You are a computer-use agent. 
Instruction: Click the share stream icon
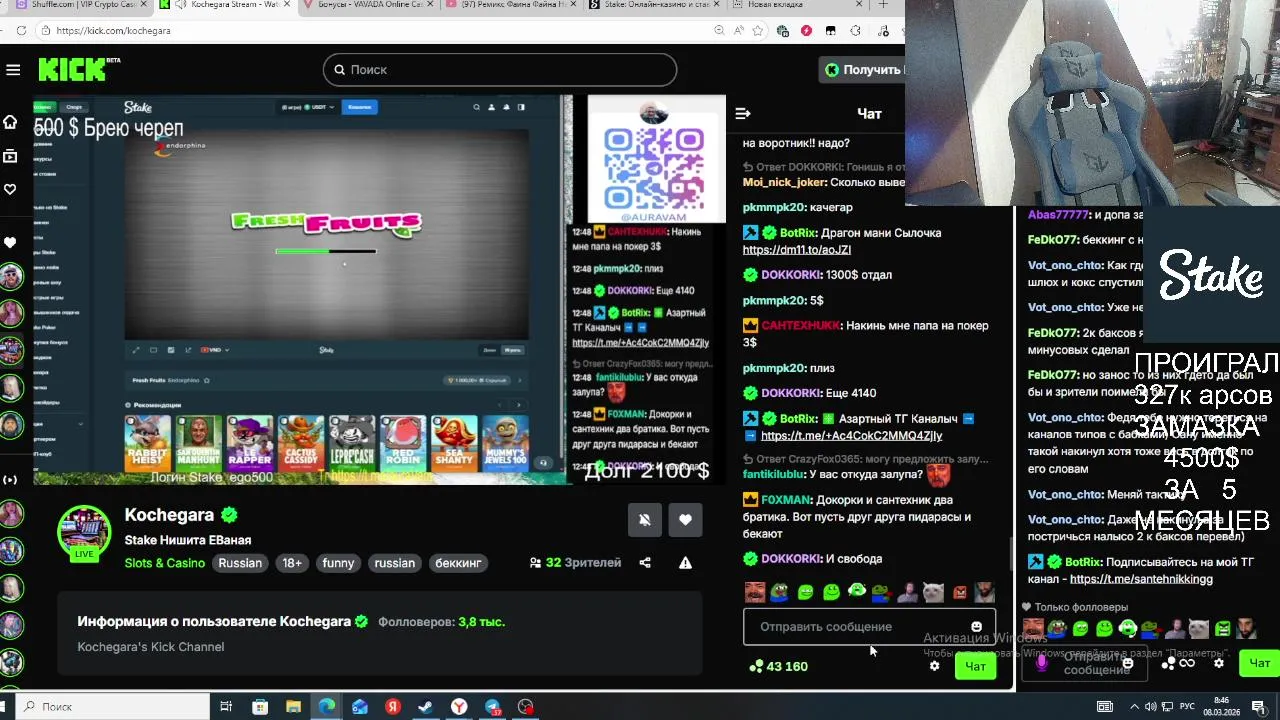[x=645, y=563]
